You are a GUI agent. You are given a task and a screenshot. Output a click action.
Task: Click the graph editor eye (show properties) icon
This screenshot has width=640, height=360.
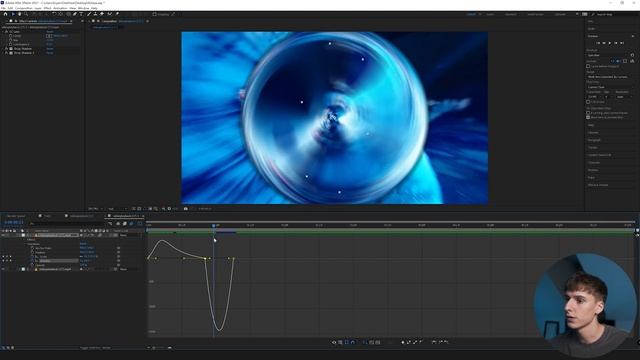334,342
